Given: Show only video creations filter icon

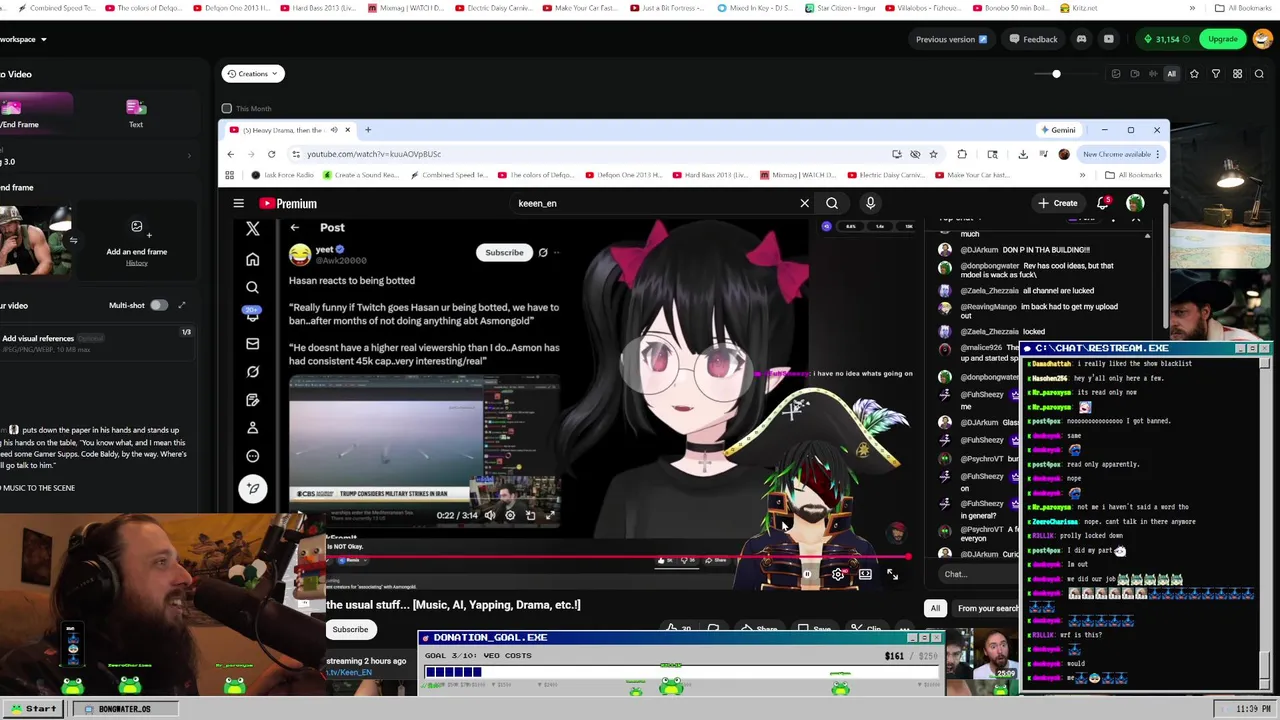Looking at the screenshot, I should tap(1135, 74).
